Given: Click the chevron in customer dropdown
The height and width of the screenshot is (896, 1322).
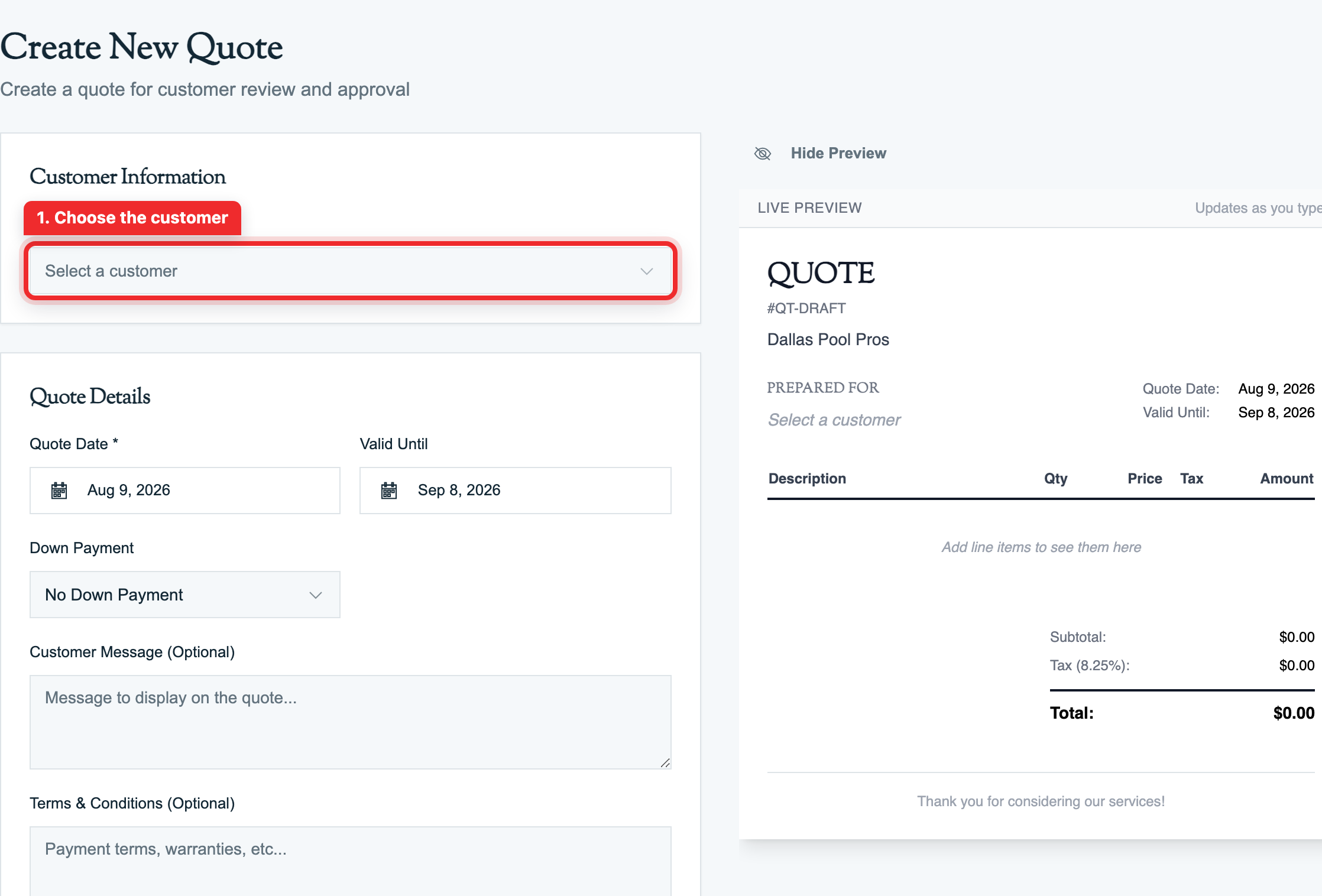Looking at the screenshot, I should point(647,271).
